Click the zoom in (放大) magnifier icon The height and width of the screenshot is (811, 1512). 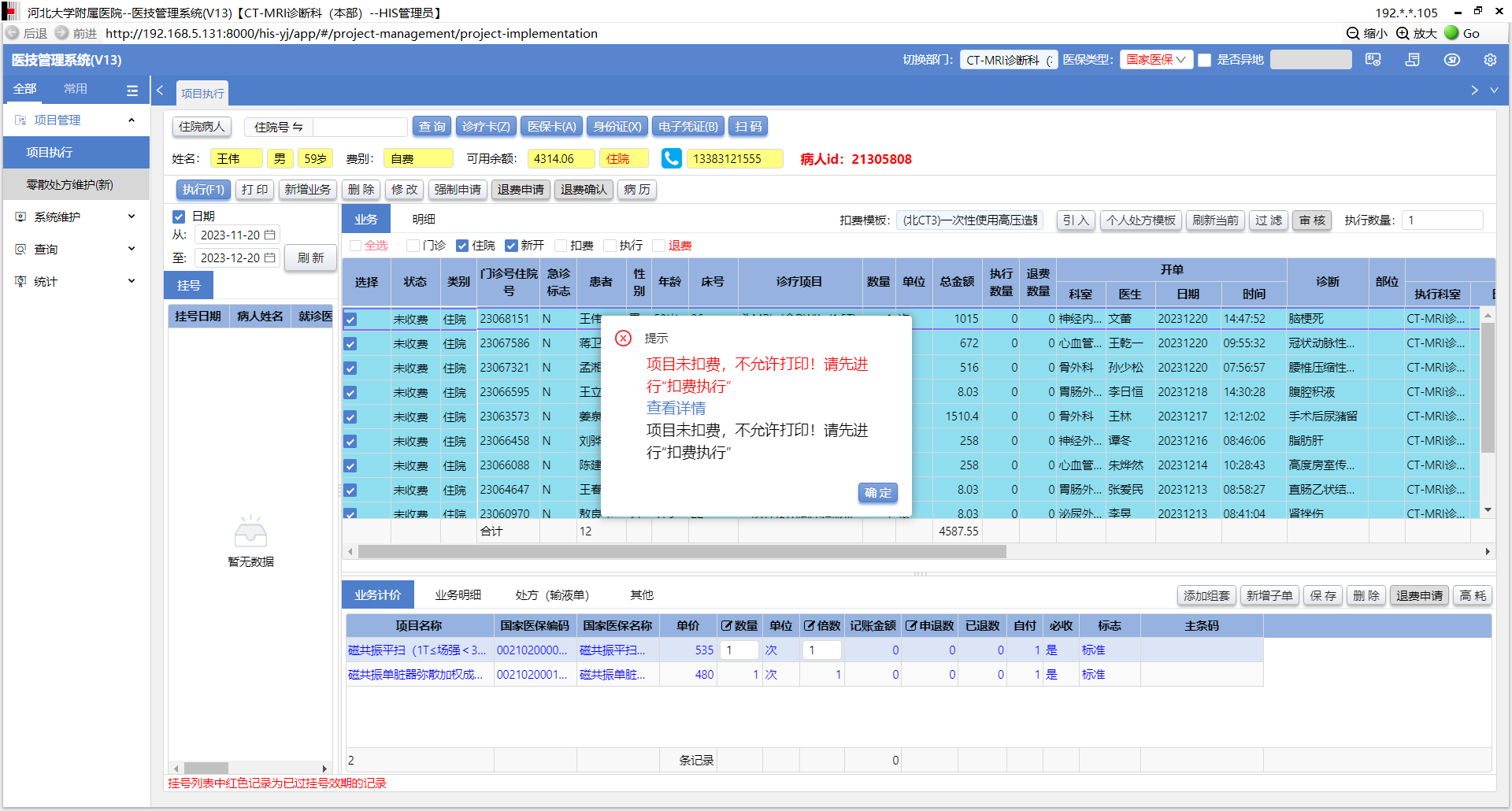click(x=1403, y=33)
